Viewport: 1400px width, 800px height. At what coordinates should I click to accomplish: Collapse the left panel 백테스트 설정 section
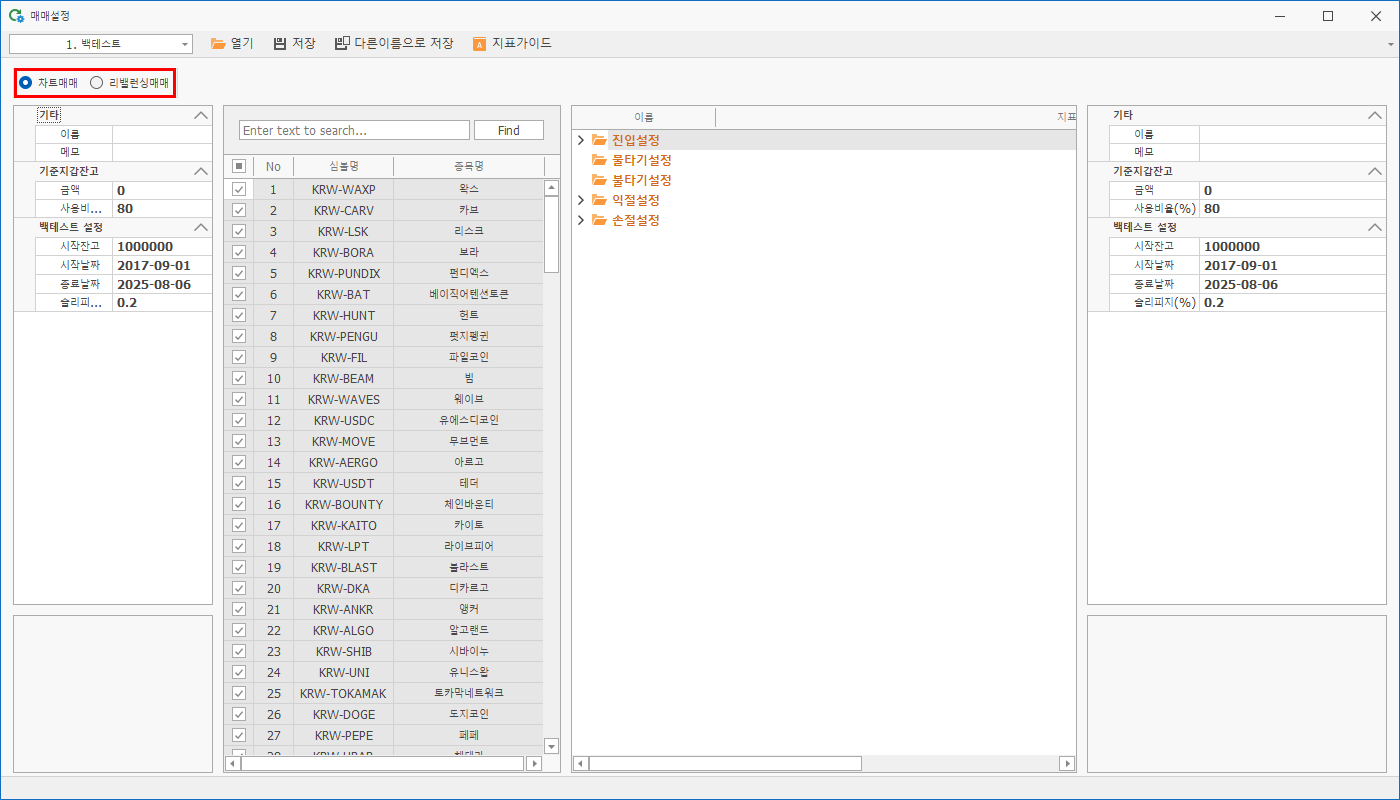point(201,227)
